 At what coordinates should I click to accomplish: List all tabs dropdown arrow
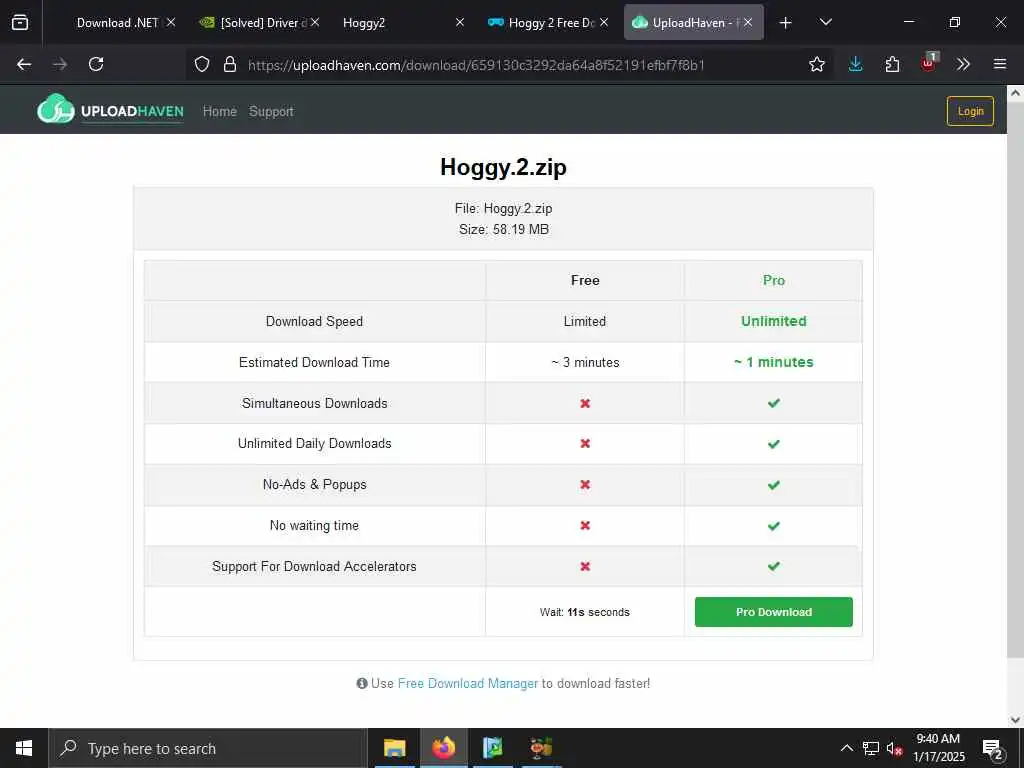pyautogui.click(x=825, y=22)
